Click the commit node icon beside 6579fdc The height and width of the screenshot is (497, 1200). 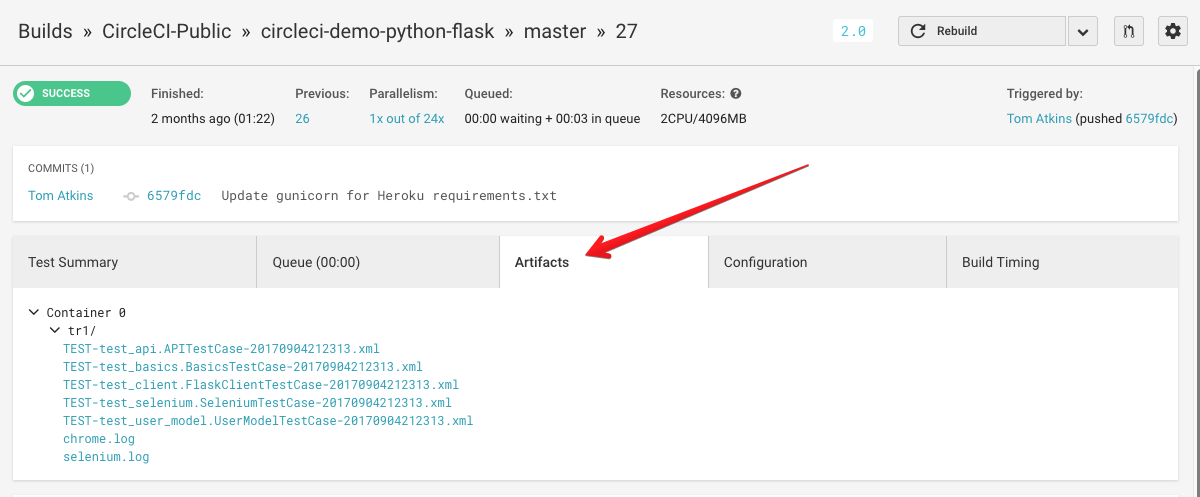(130, 196)
